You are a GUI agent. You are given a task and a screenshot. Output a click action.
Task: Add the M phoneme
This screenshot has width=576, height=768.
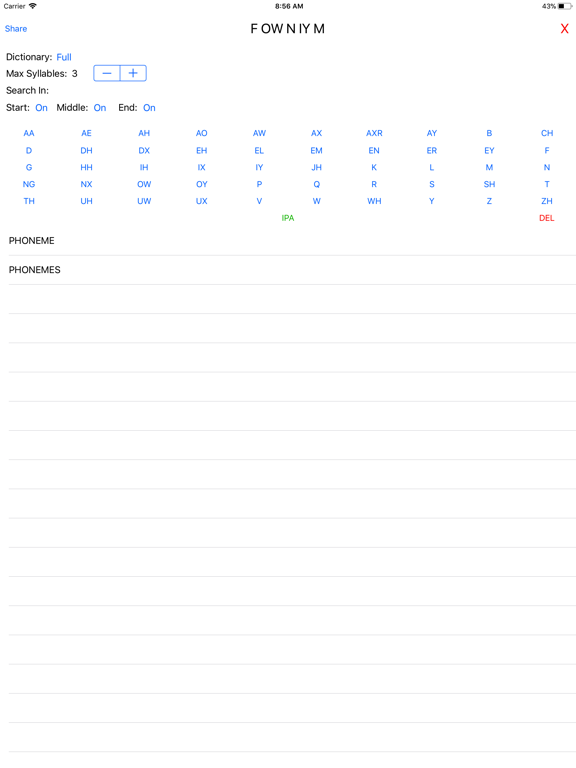pyautogui.click(x=489, y=168)
